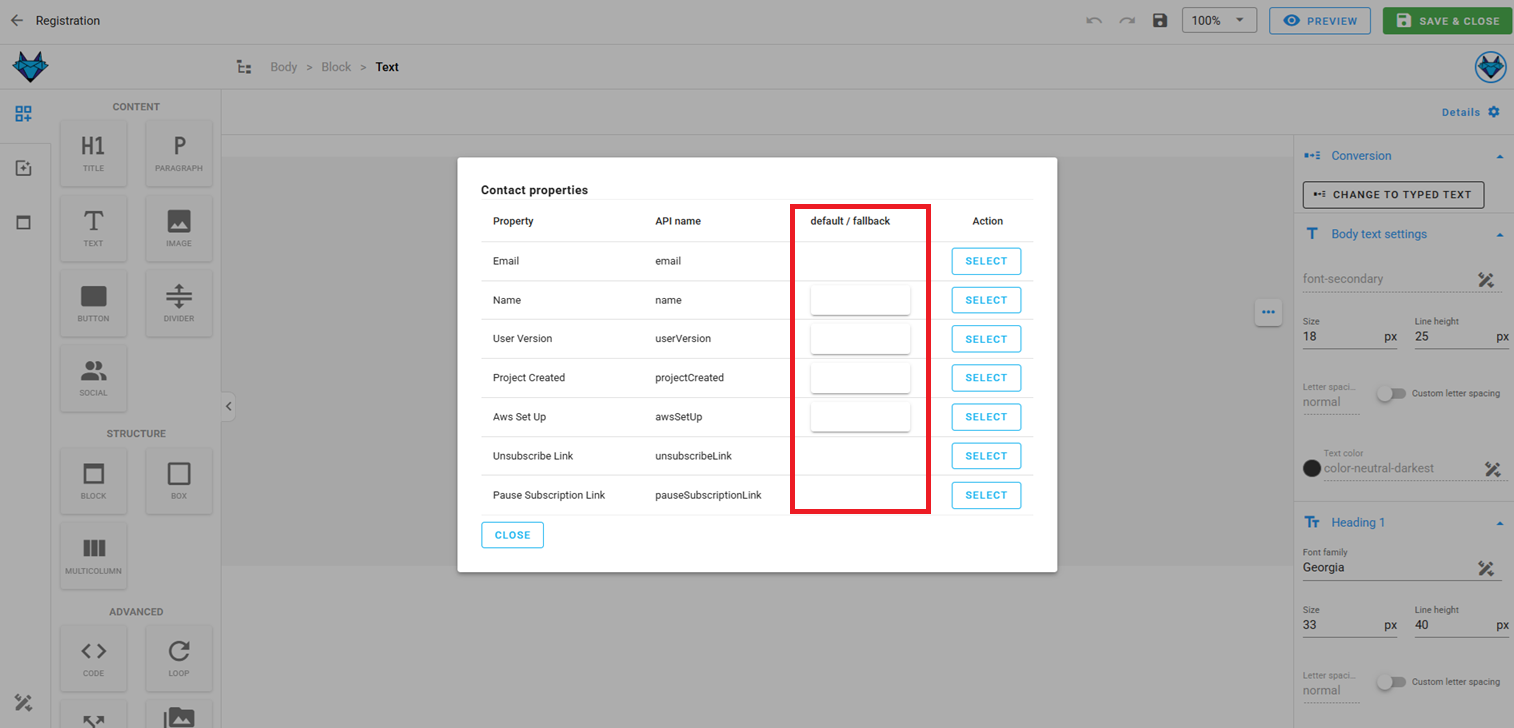The image size is (1514, 728).
Task: Click the Save disk icon
Action: pos(1159,20)
